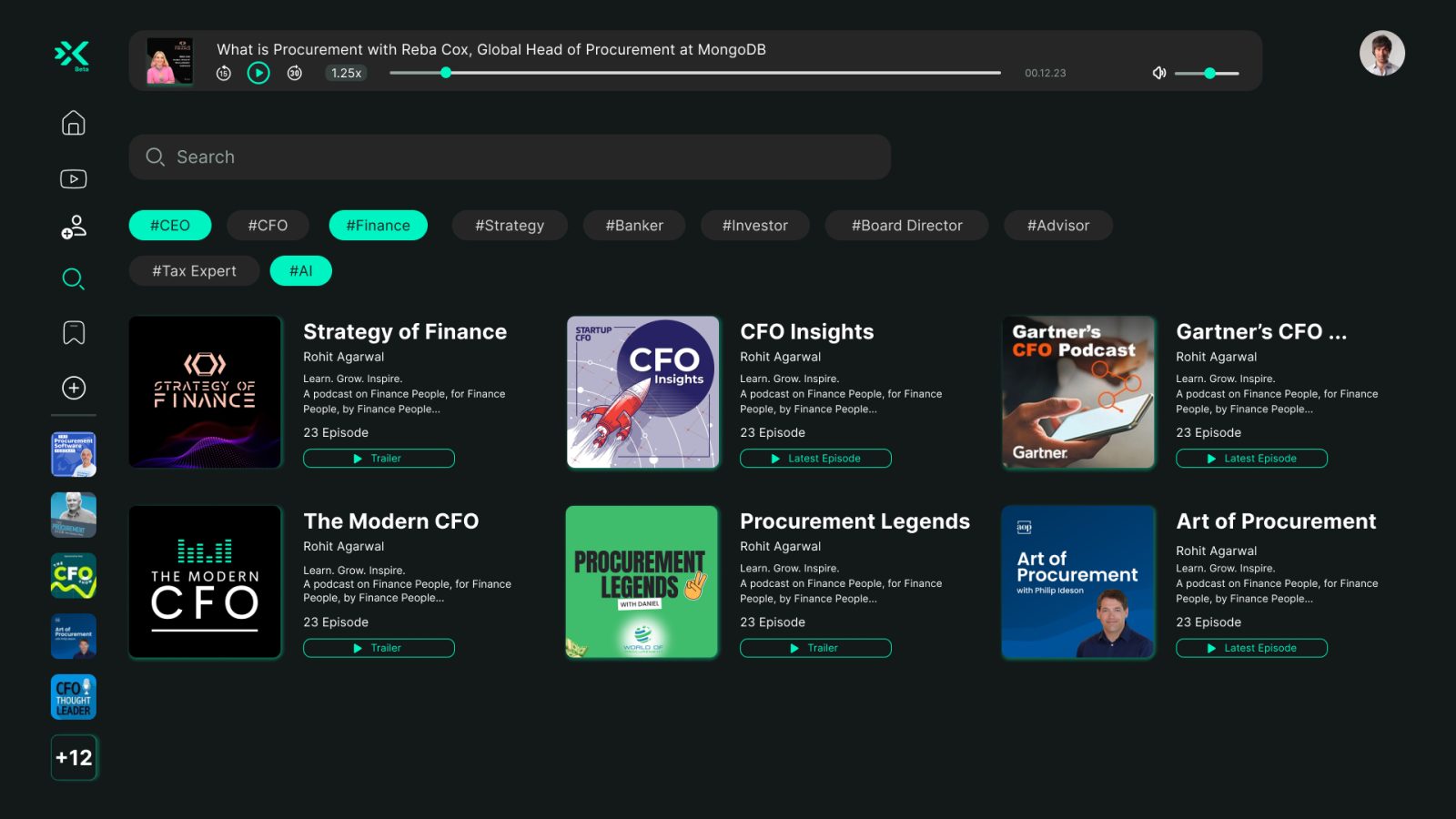Toggle the #Board Director tag filter
This screenshot has height=819, width=1456.
pyautogui.click(x=907, y=226)
